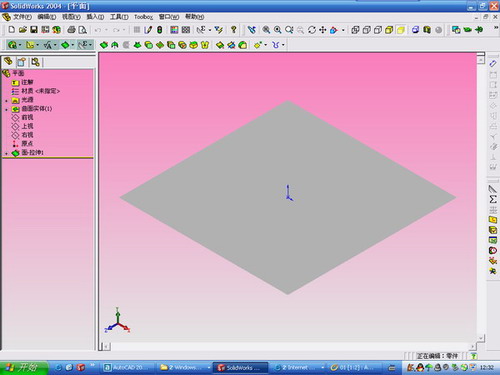Open the Toolbox menu

click(x=143, y=17)
